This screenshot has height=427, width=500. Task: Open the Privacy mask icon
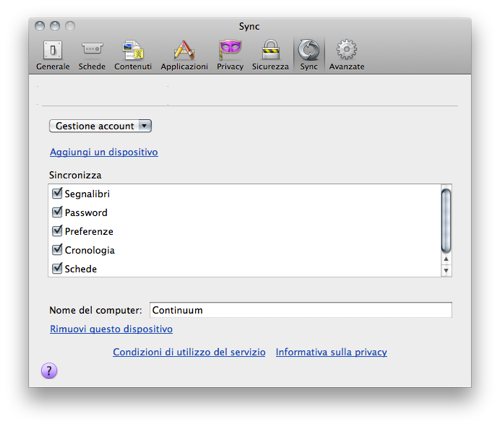click(230, 50)
